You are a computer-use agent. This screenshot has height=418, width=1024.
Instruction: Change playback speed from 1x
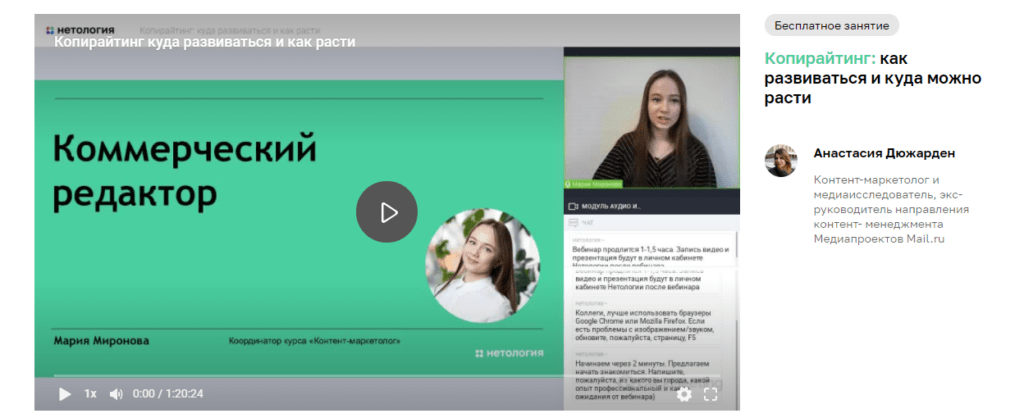(x=90, y=394)
